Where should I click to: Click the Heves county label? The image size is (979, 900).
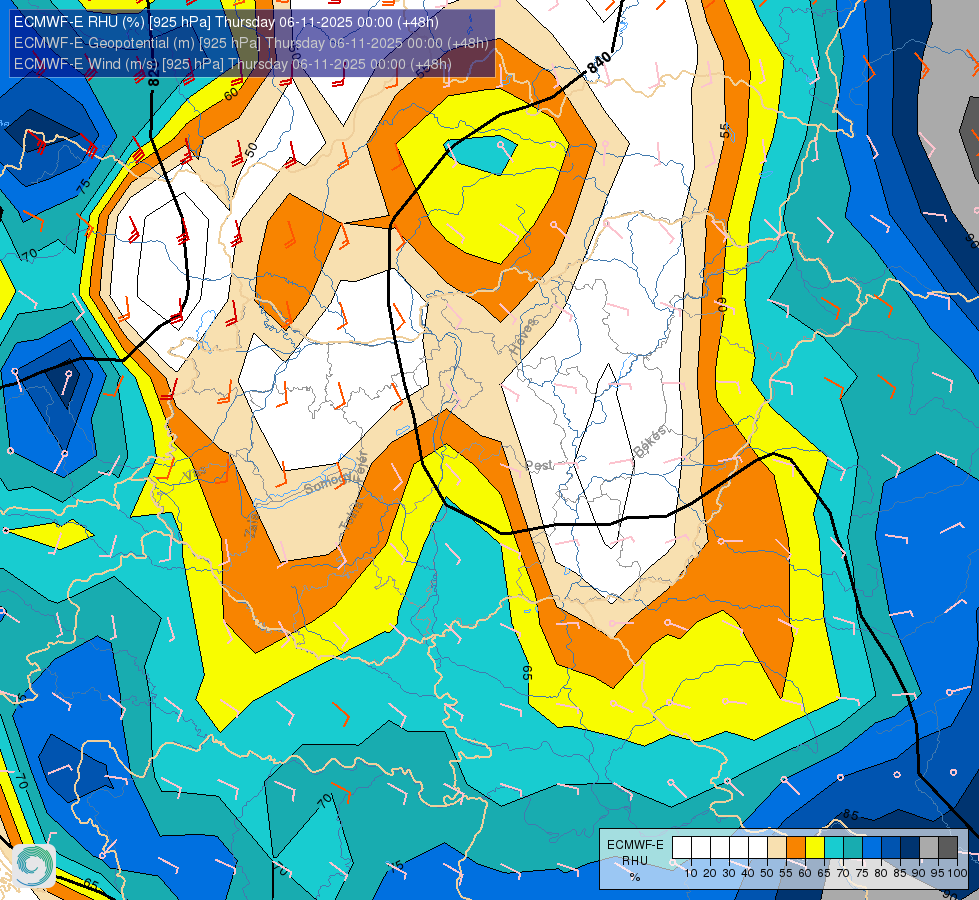[523, 337]
